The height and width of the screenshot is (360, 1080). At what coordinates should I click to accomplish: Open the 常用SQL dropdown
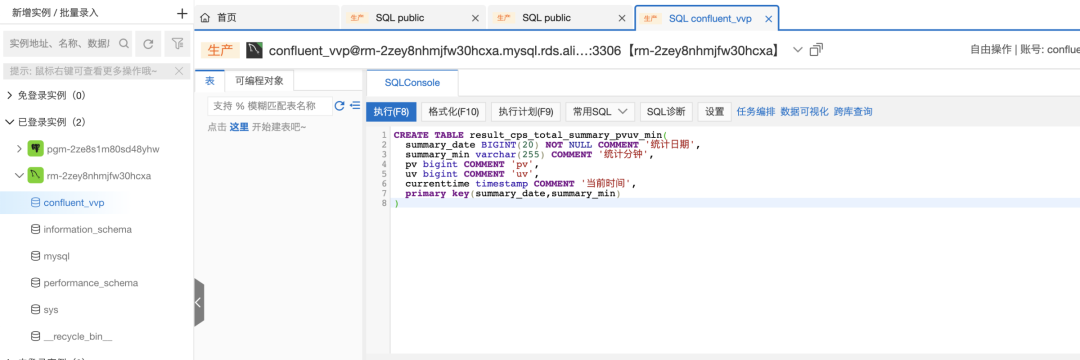click(599, 112)
